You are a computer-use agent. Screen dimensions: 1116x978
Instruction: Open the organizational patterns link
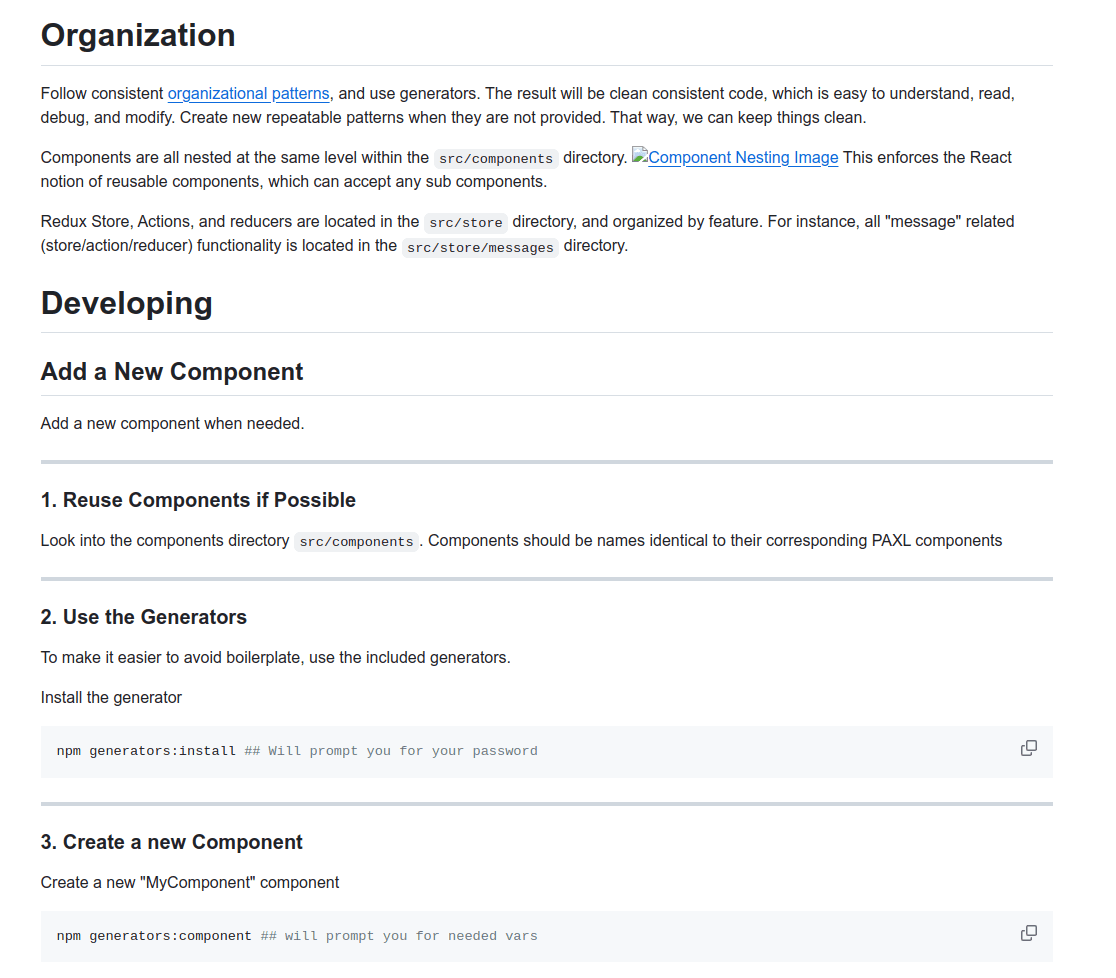pos(248,94)
